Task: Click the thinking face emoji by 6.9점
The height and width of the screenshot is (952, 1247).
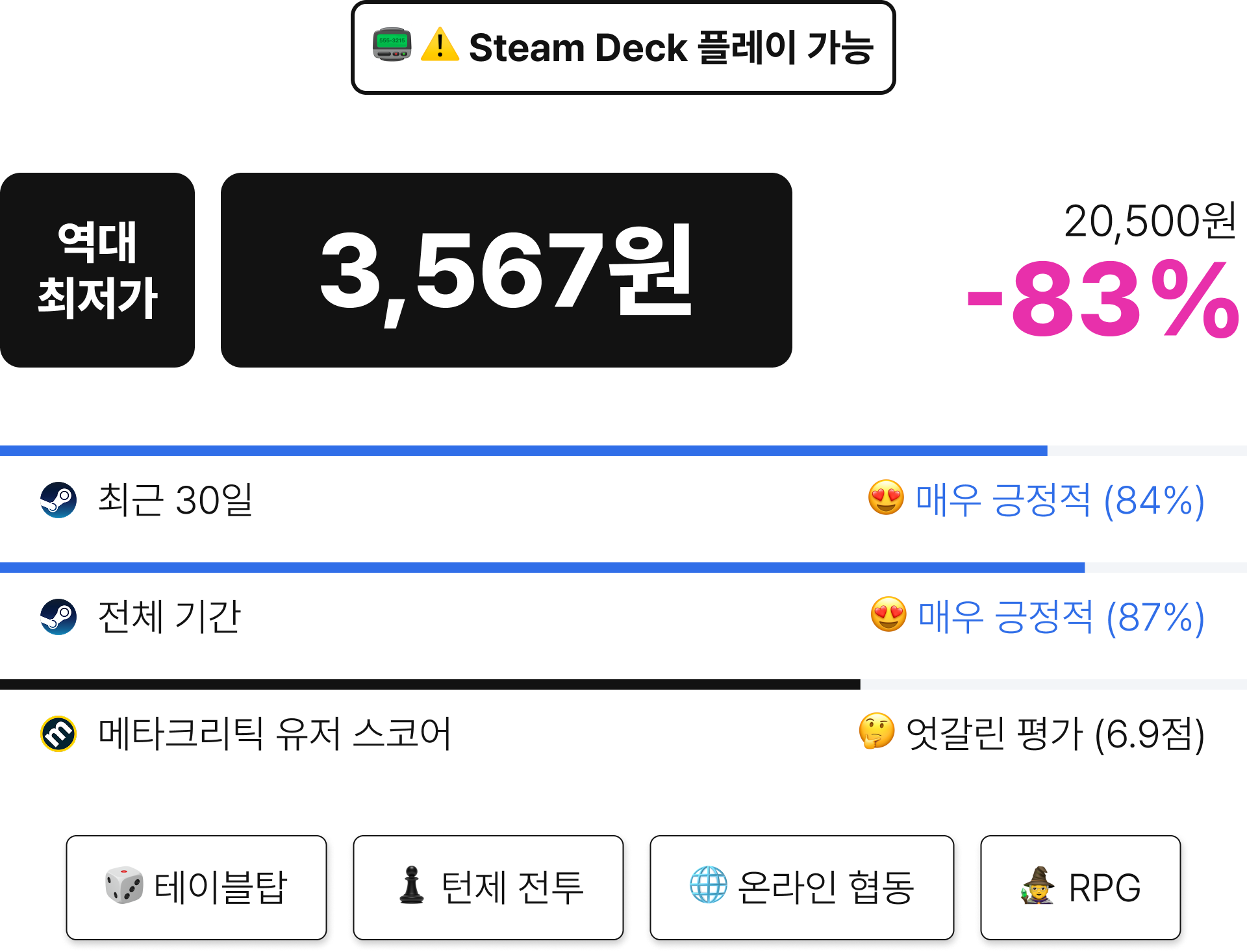Action: tap(876, 731)
